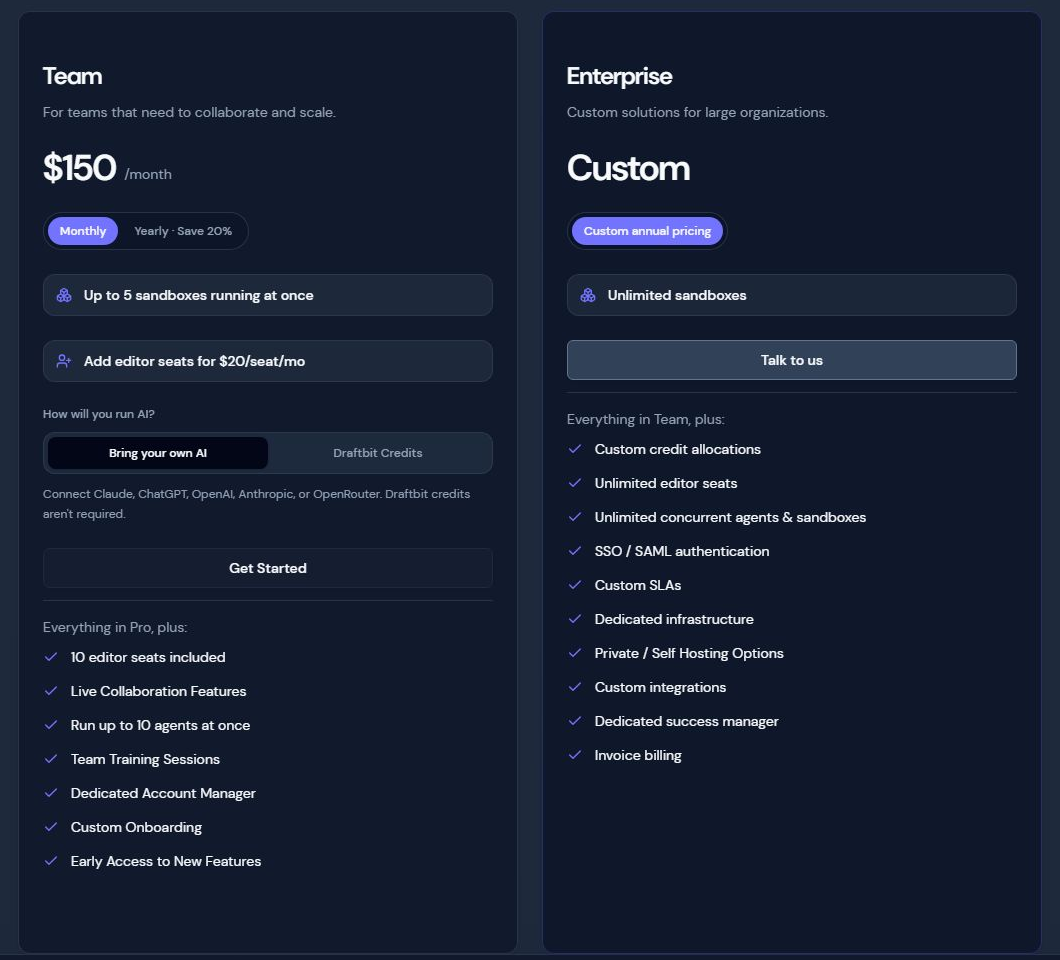Click Up to 5 sandboxes running at once box
The image size is (1060, 960).
pos(268,295)
